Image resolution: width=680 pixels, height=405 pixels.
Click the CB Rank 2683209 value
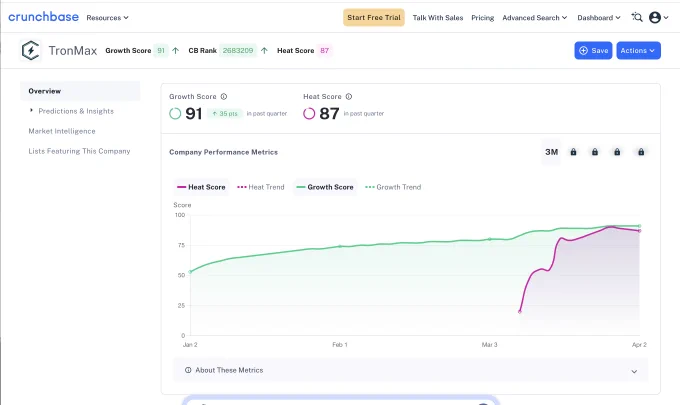click(x=238, y=51)
